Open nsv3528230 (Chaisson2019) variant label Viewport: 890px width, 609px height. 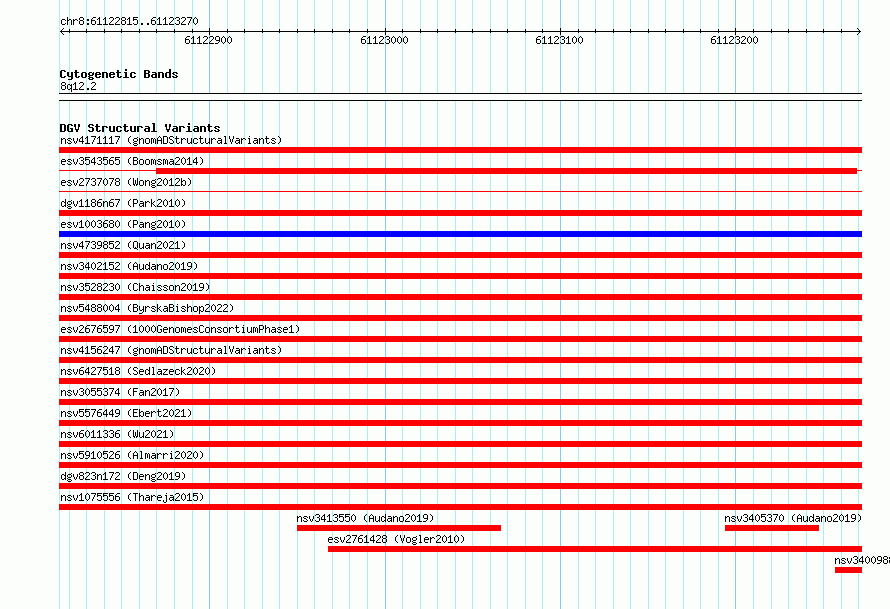pyautogui.click(x=135, y=287)
